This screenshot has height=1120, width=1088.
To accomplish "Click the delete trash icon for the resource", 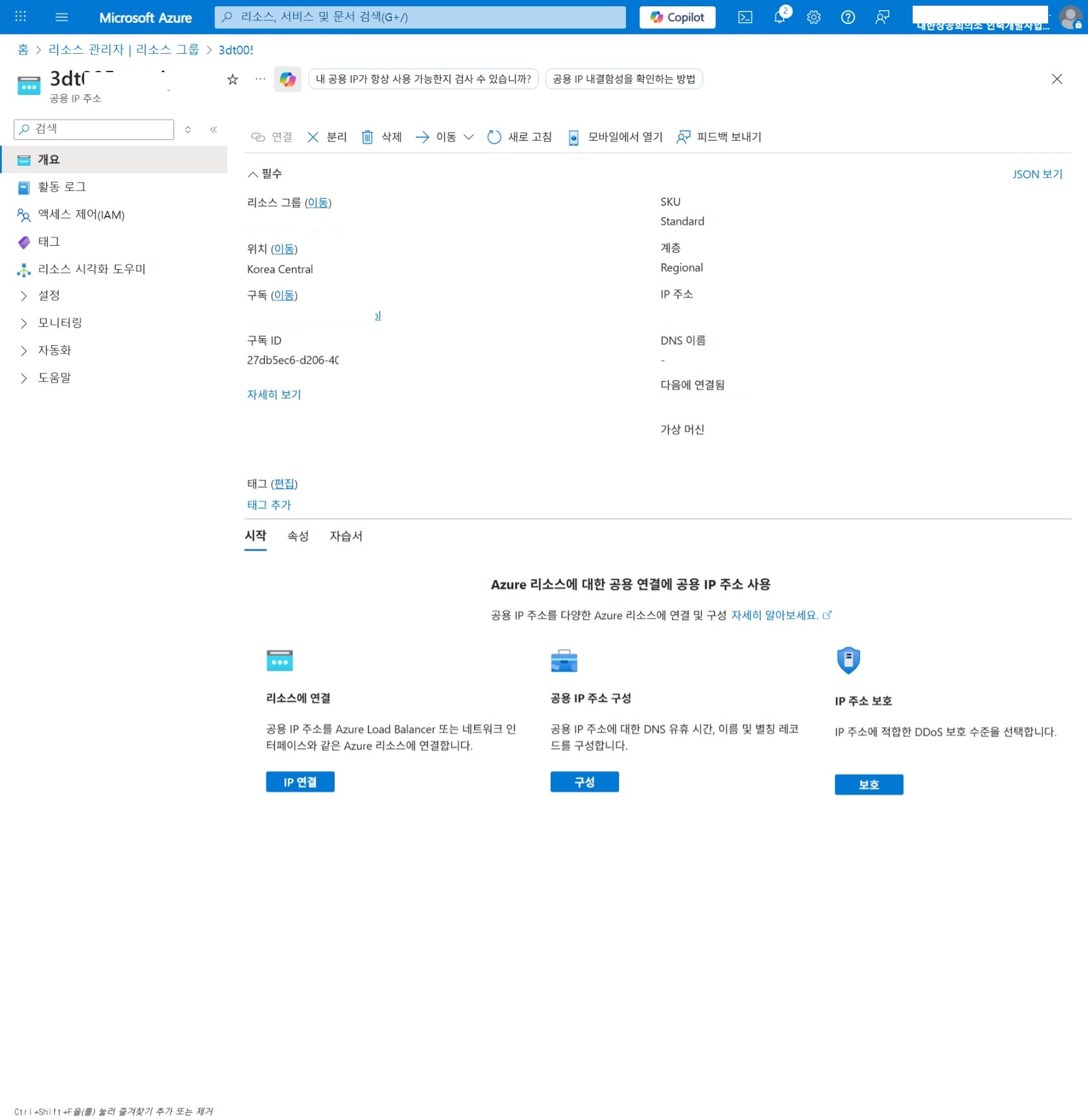I will (368, 137).
